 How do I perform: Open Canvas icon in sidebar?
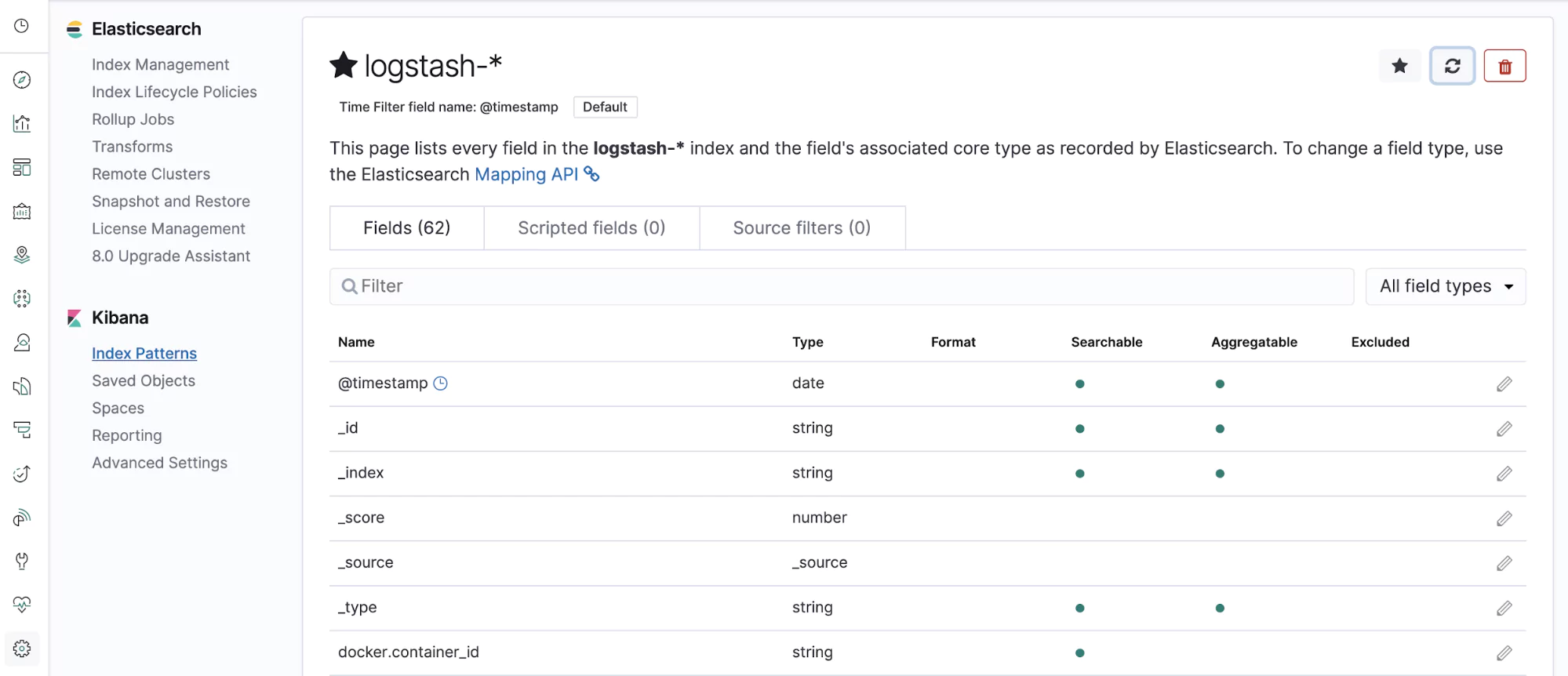coord(22,211)
